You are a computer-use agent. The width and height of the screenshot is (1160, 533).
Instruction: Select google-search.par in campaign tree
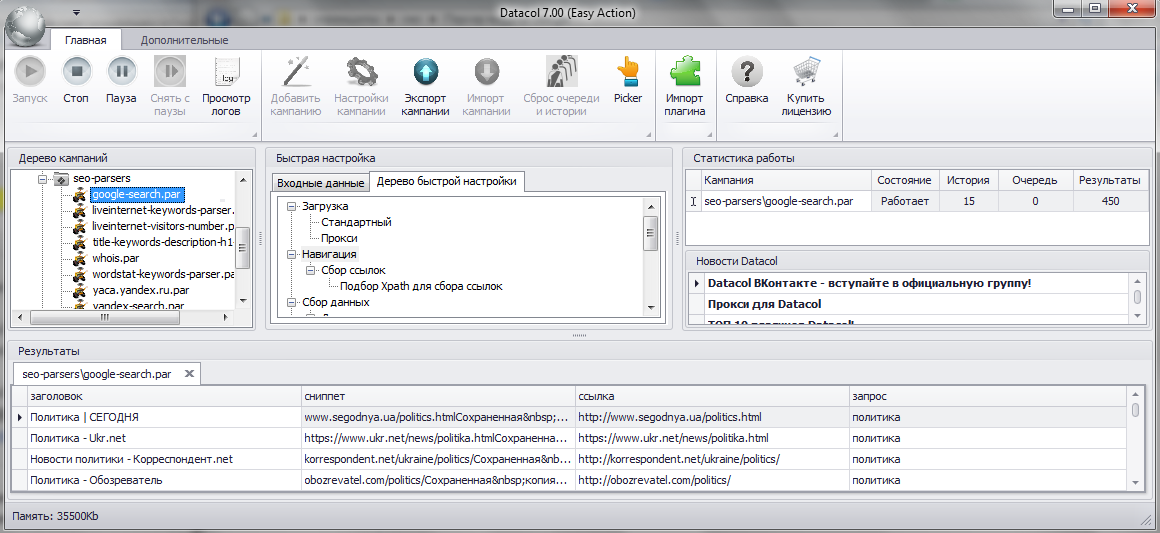click(x=137, y=194)
